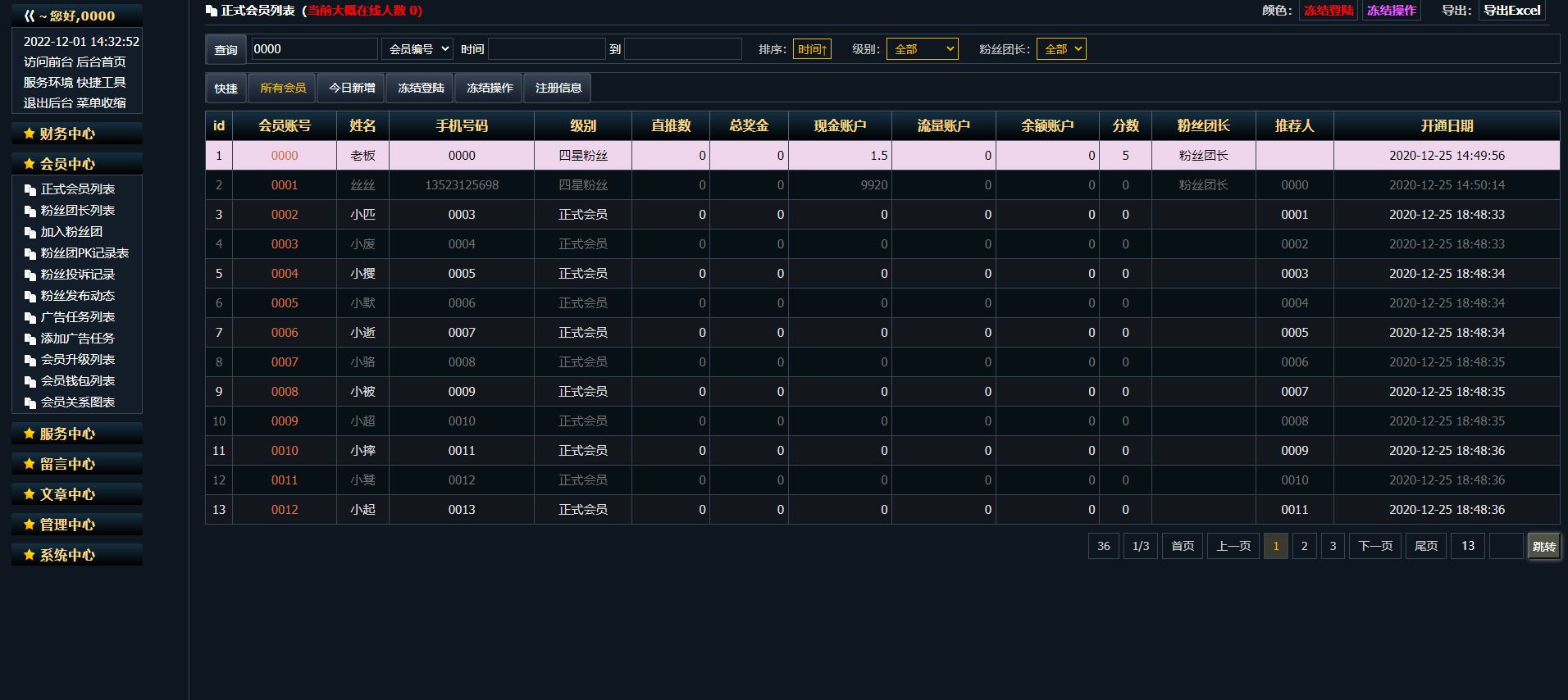
Task: Click the 导出Excel button
Action: click(x=1511, y=11)
